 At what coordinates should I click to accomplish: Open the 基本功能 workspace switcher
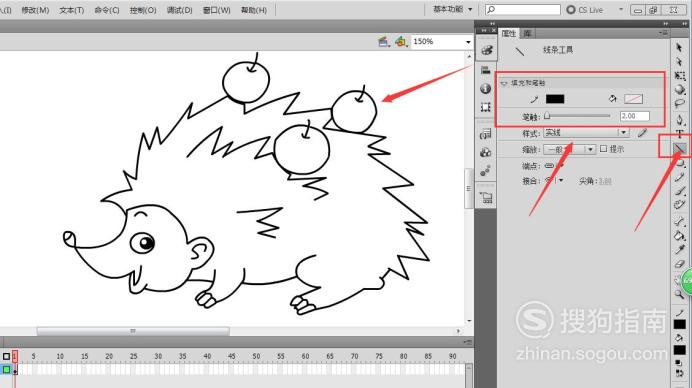(452, 9)
